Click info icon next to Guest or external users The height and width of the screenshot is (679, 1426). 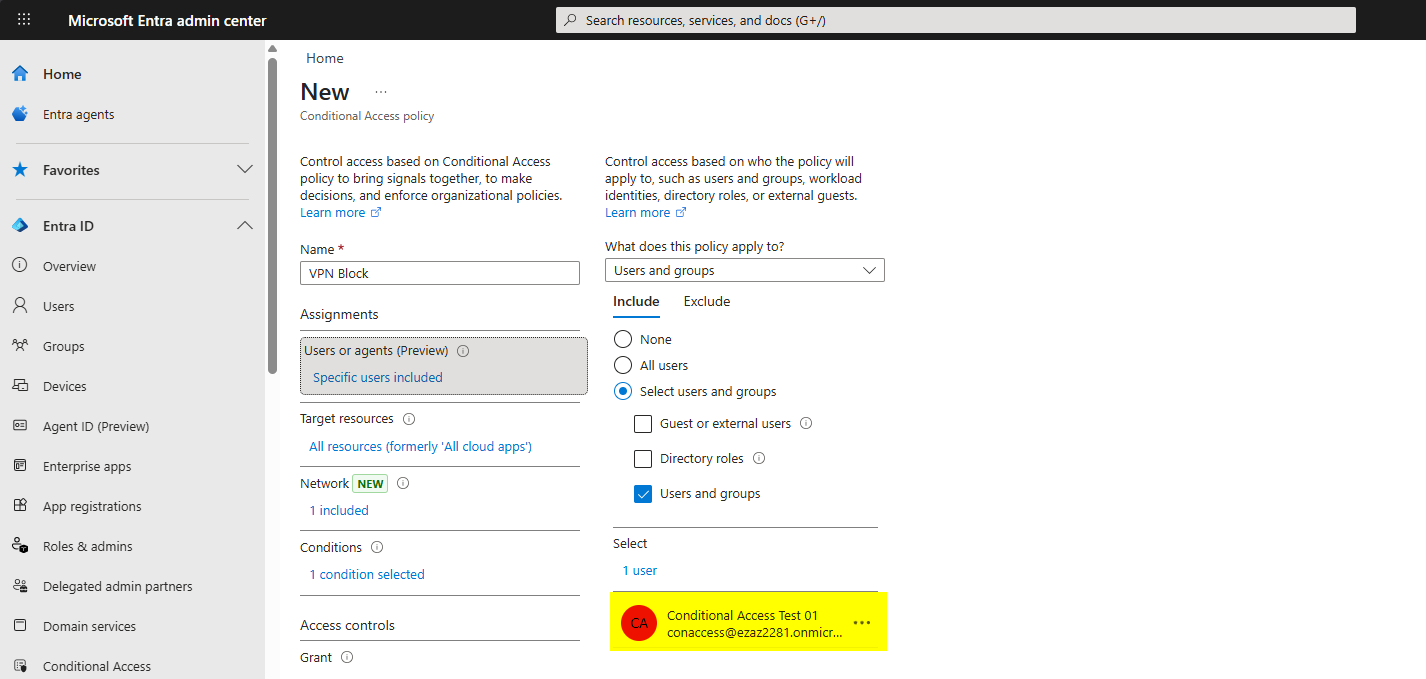(x=806, y=423)
